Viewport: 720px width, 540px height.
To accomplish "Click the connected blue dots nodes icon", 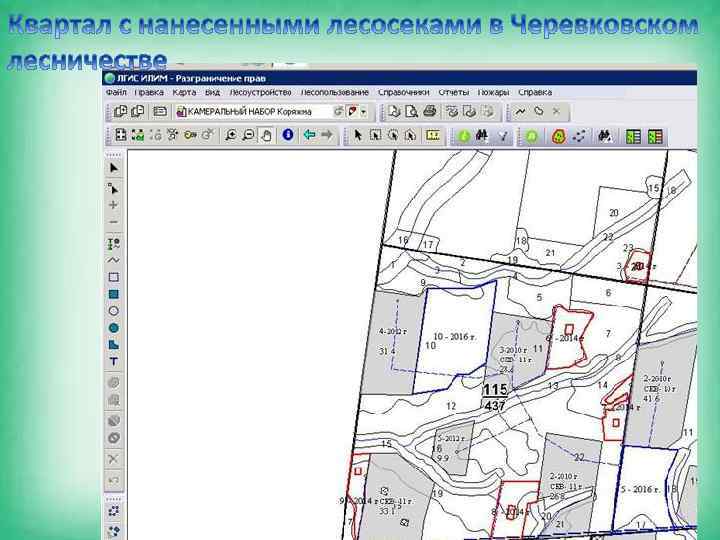I will click(580, 136).
